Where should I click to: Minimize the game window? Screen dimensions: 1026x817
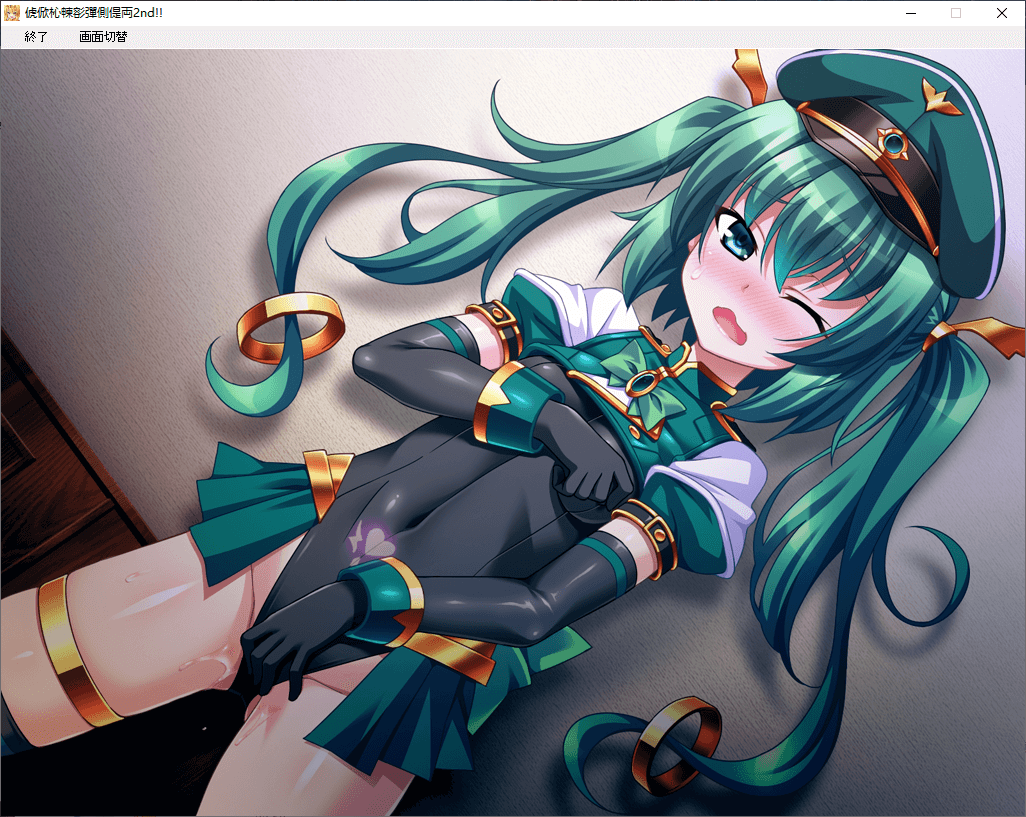910,13
